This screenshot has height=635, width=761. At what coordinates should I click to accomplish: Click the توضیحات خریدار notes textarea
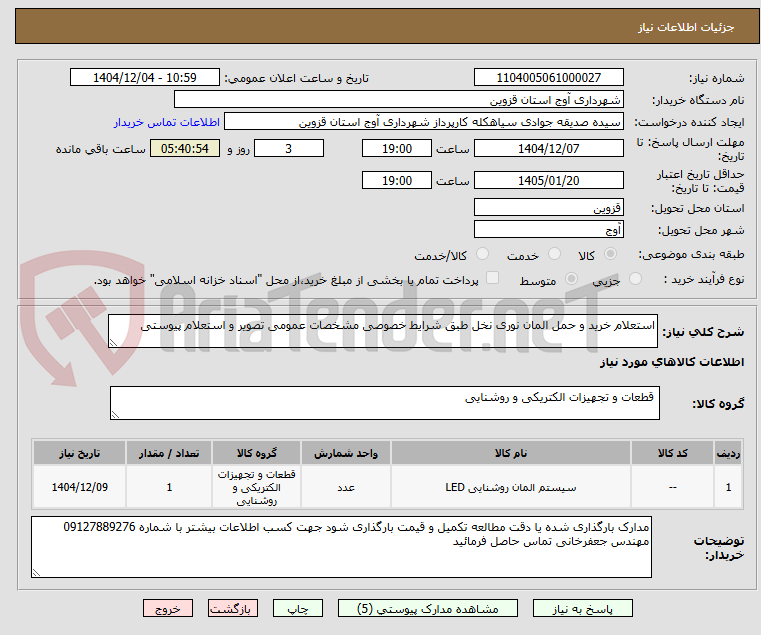(341, 547)
